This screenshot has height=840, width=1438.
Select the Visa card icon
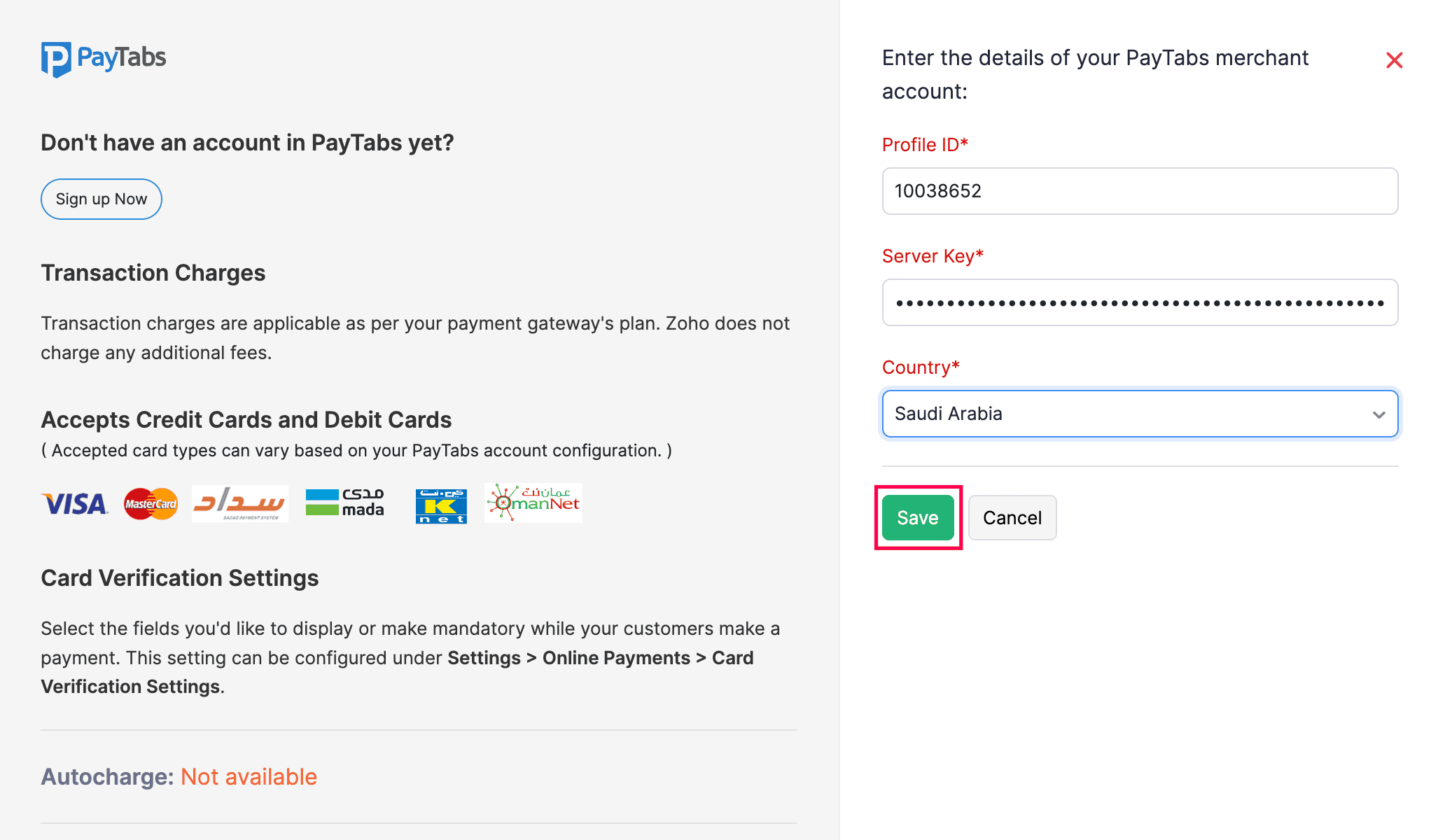[x=74, y=503]
